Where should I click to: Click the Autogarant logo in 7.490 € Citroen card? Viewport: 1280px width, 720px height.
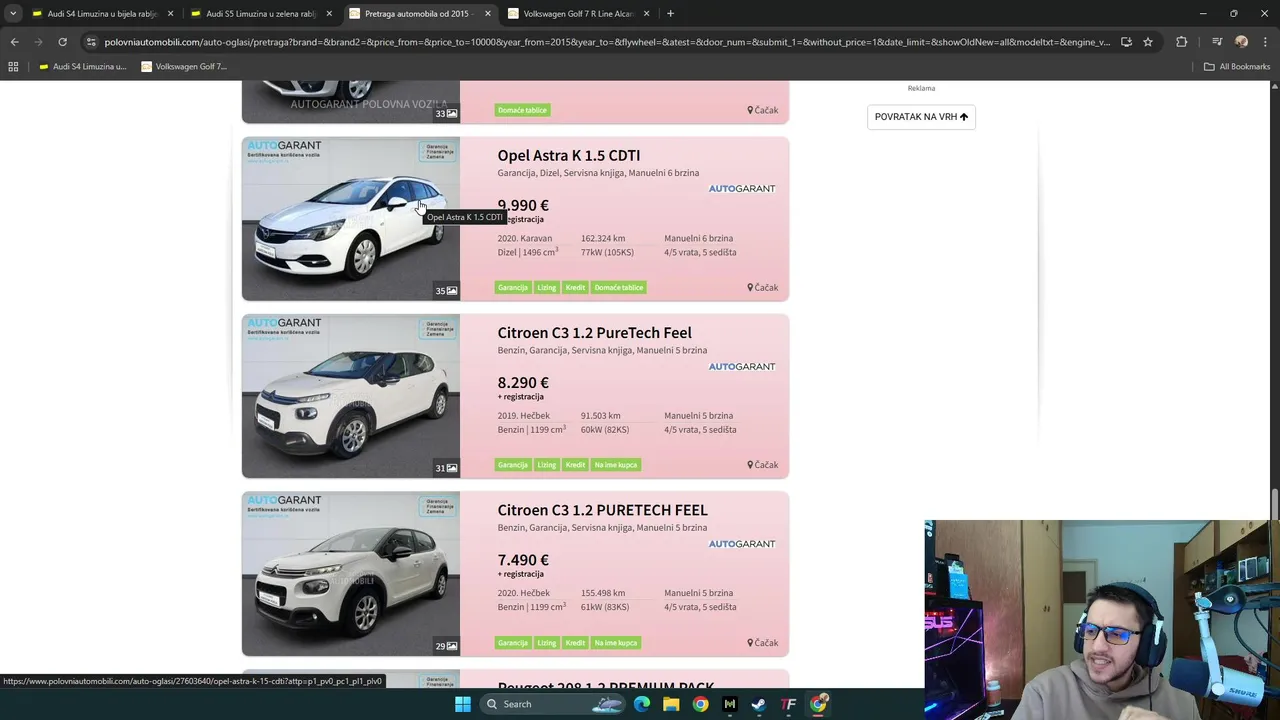[x=742, y=544]
